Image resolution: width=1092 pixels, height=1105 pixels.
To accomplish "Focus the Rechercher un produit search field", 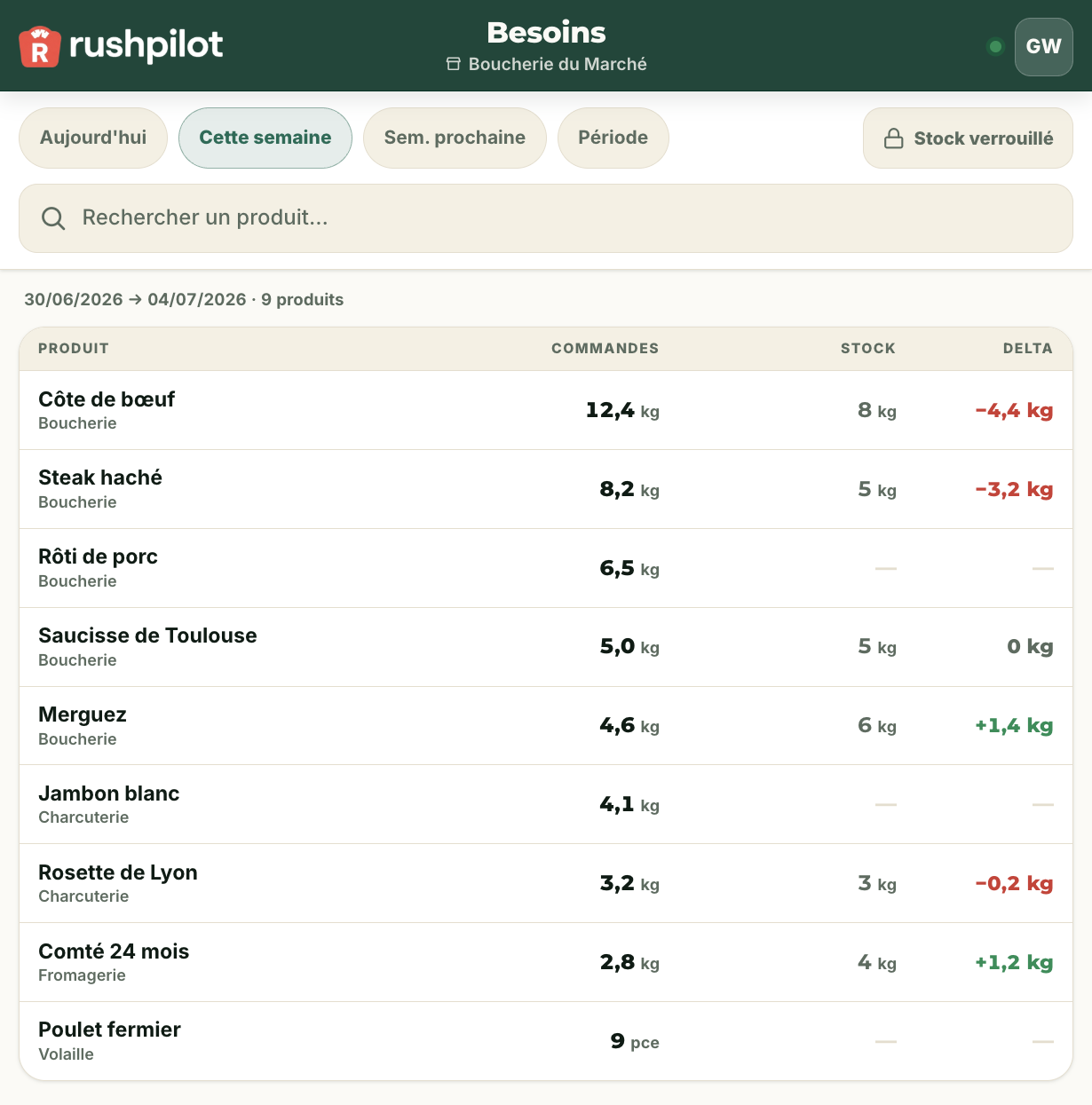I will [x=546, y=218].
